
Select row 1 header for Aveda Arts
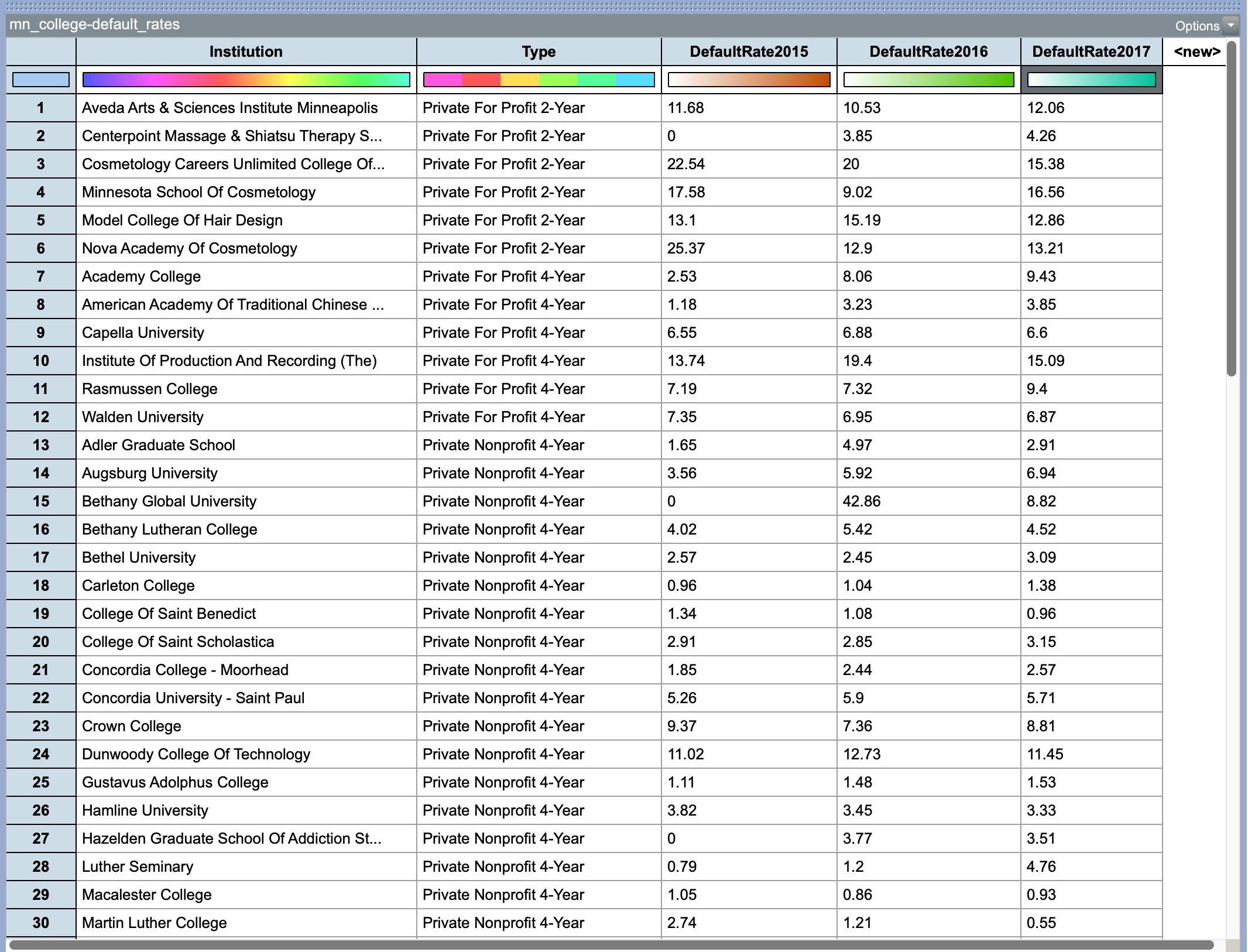(41, 108)
